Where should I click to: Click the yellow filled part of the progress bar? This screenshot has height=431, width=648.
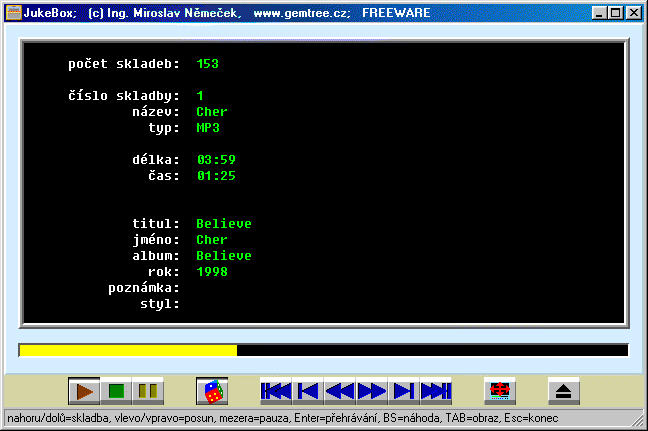pyautogui.click(x=128, y=350)
